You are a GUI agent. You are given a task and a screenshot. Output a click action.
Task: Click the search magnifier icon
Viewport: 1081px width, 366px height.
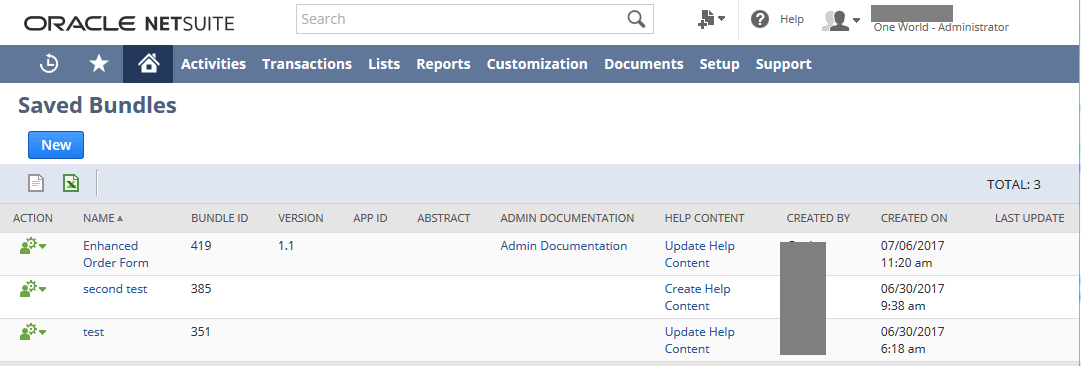click(x=636, y=19)
